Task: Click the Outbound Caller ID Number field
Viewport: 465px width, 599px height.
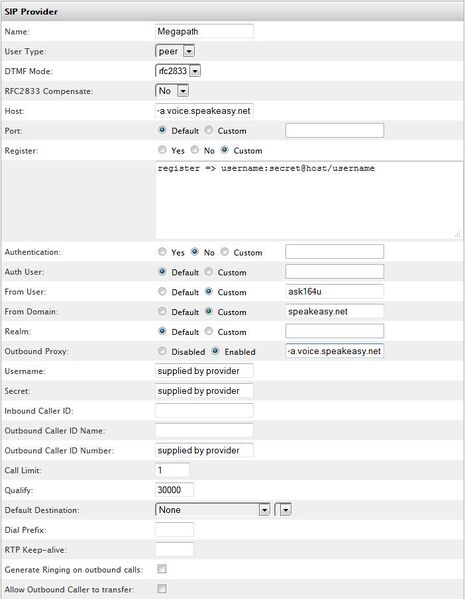Action: (x=204, y=450)
